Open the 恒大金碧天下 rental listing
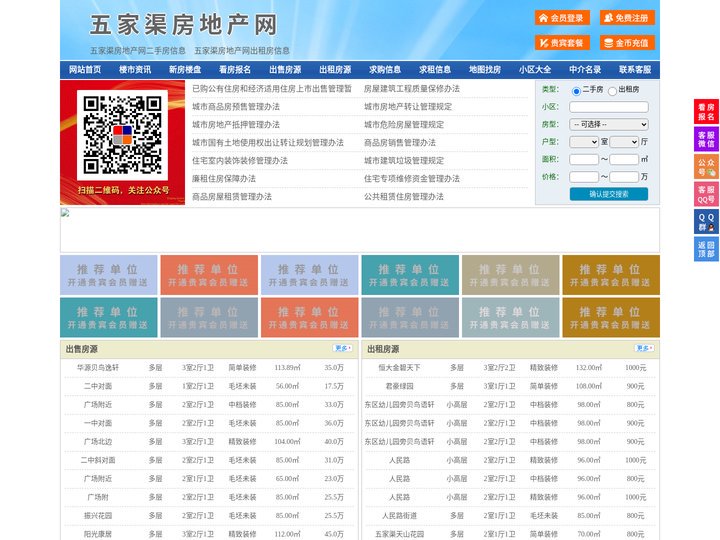This screenshot has height=540, width=720. (x=399, y=368)
